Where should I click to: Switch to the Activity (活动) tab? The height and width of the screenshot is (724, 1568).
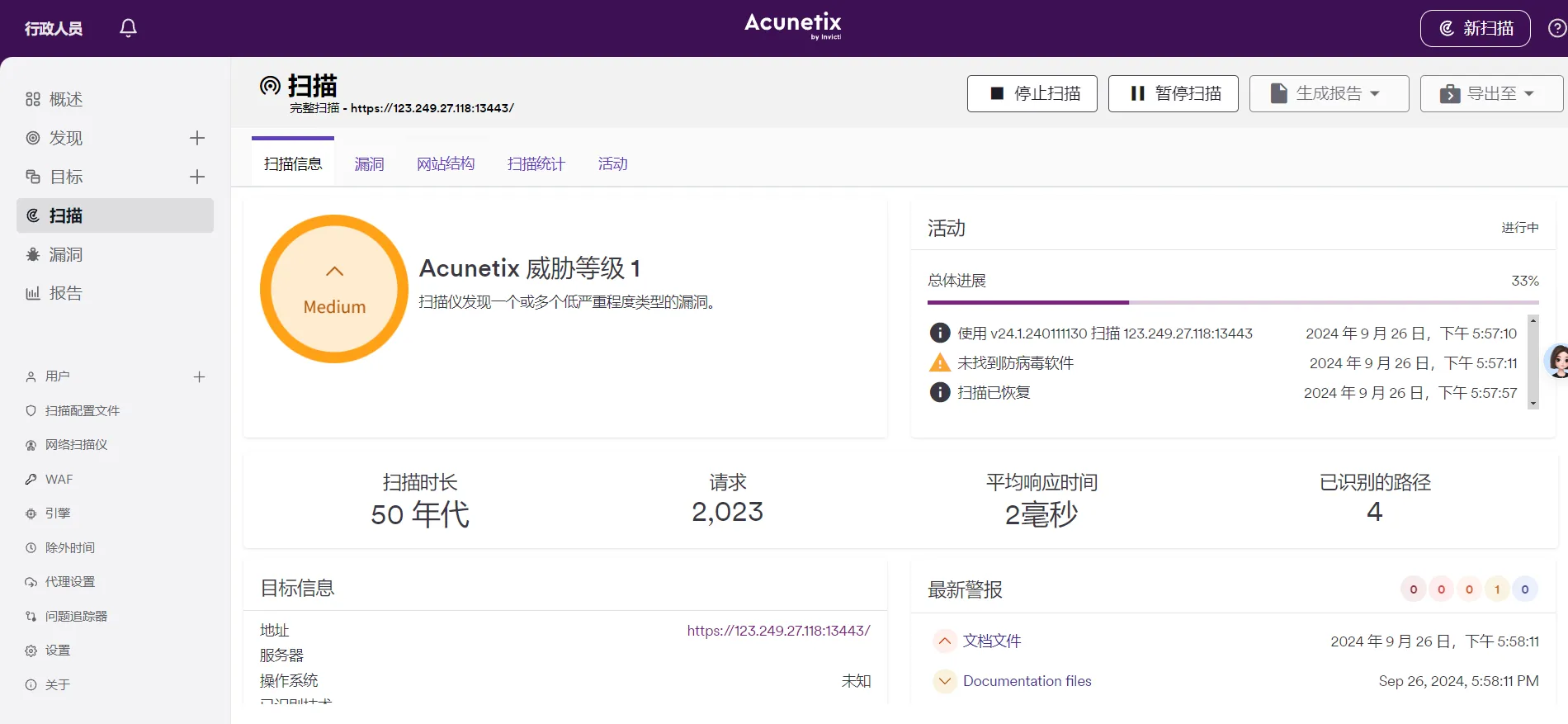[613, 163]
